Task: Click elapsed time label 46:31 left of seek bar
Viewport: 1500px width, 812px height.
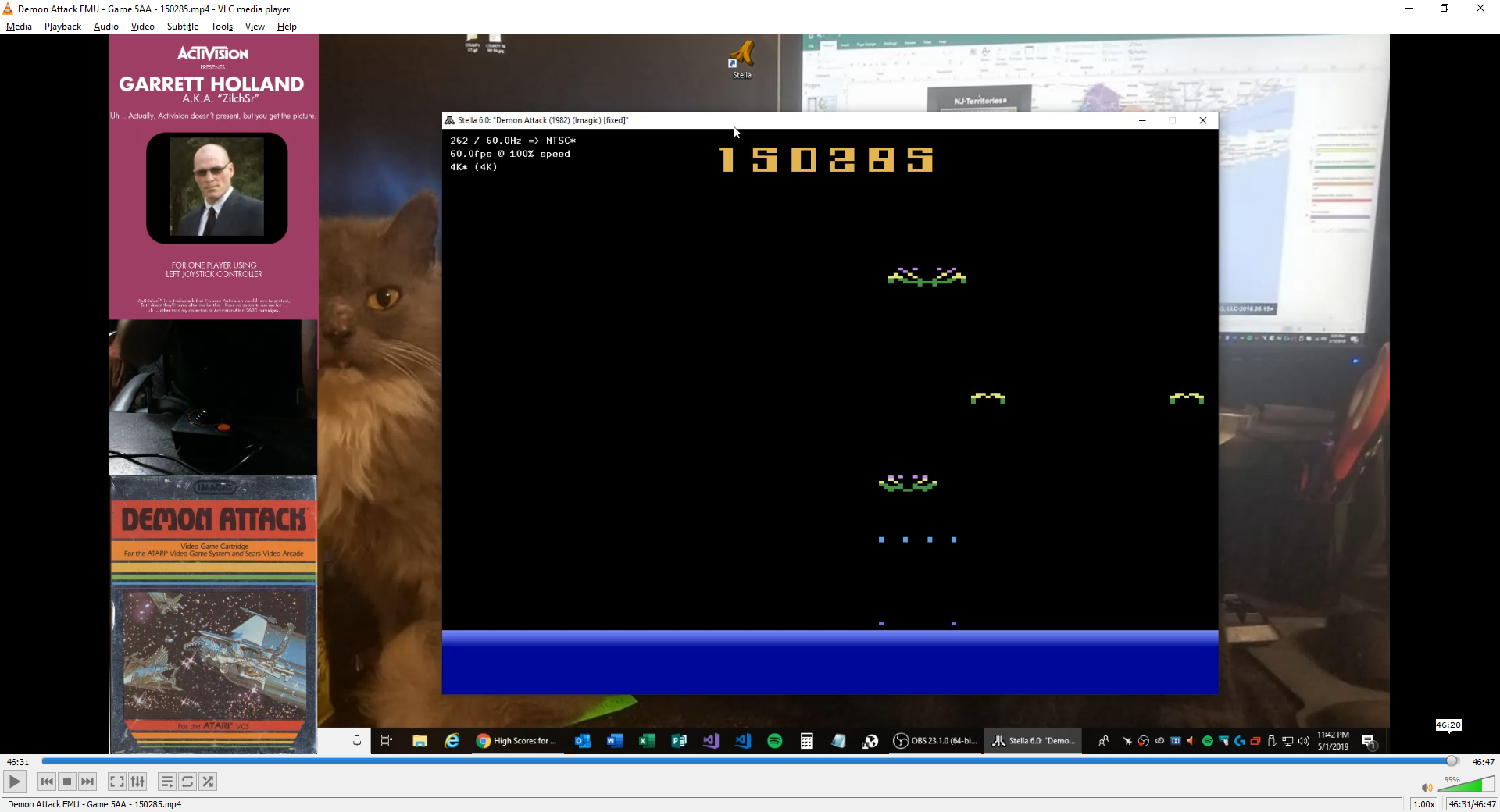Action: tap(18, 762)
